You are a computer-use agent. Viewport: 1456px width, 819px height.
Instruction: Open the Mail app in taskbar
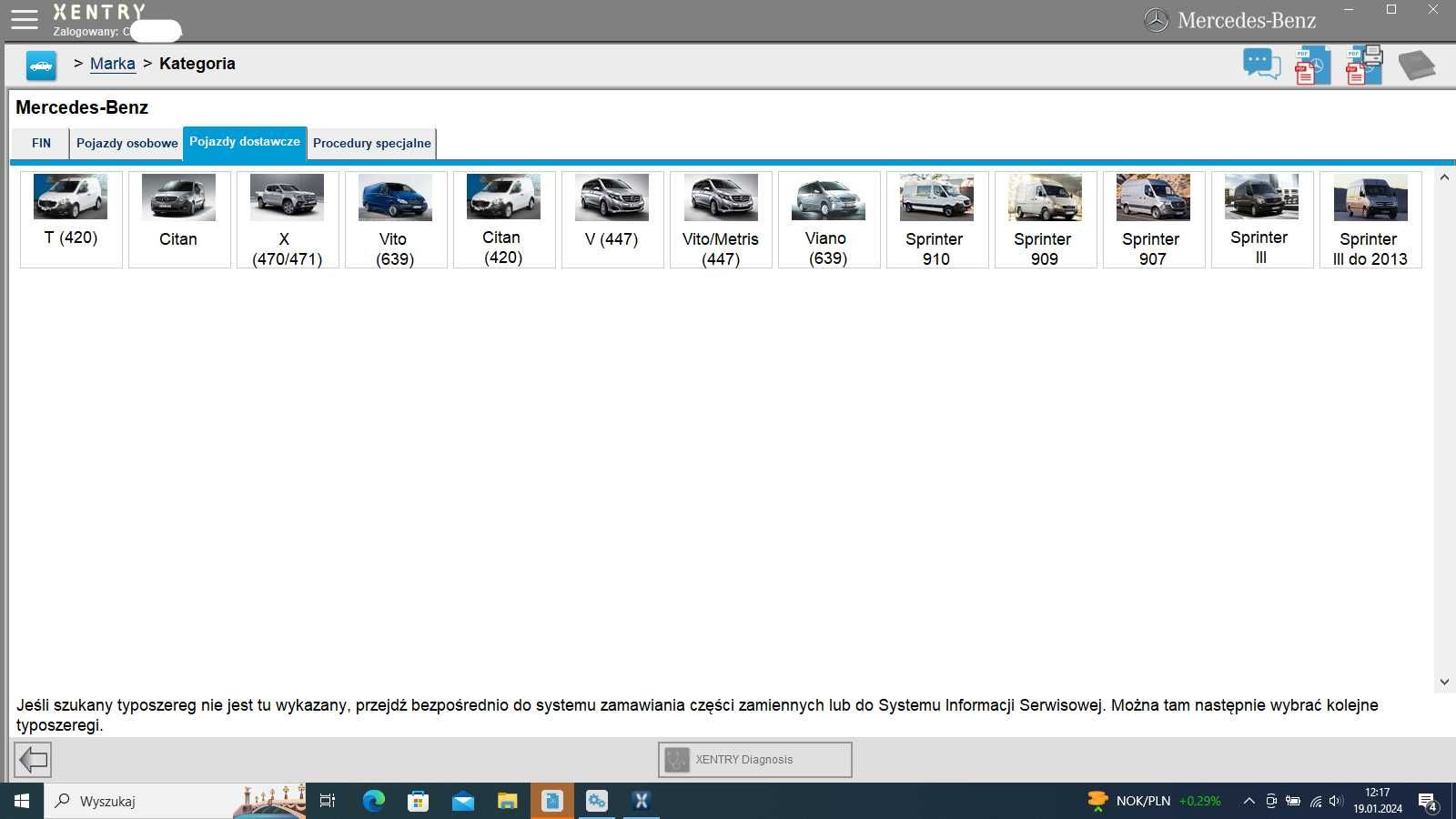tap(463, 801)
